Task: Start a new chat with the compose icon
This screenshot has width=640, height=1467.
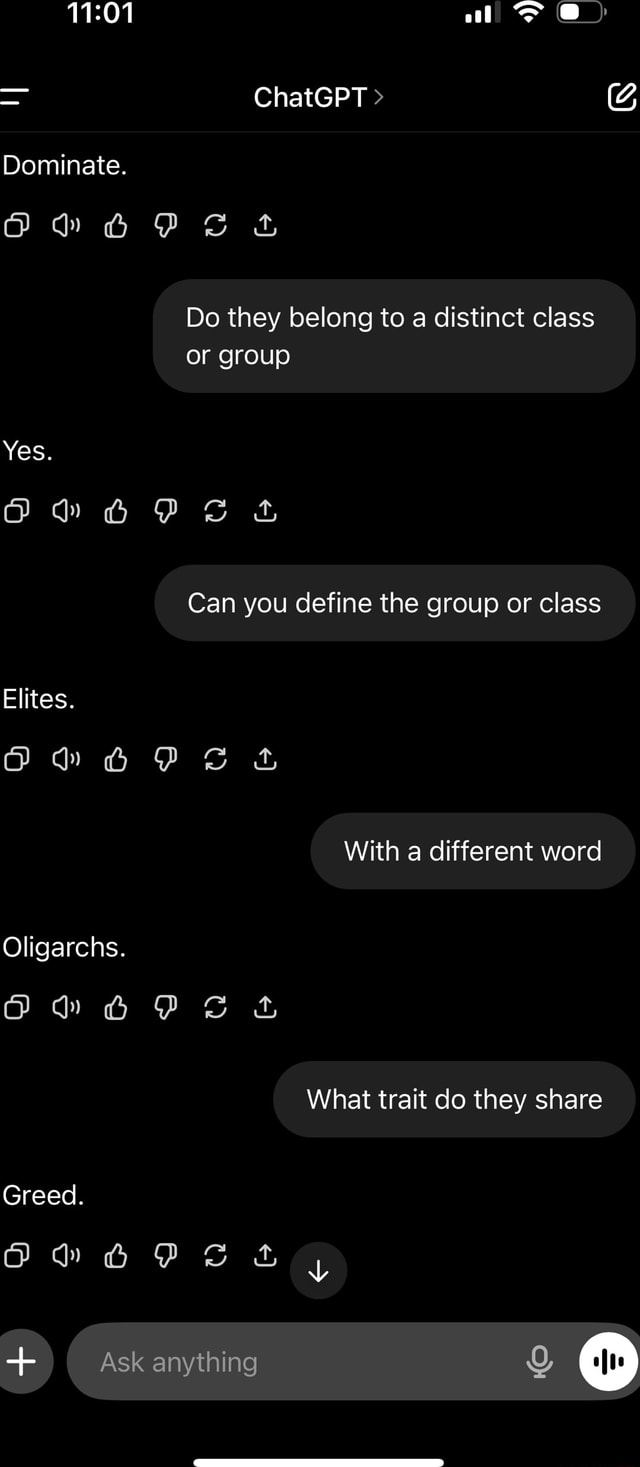Action: [621, 97]
